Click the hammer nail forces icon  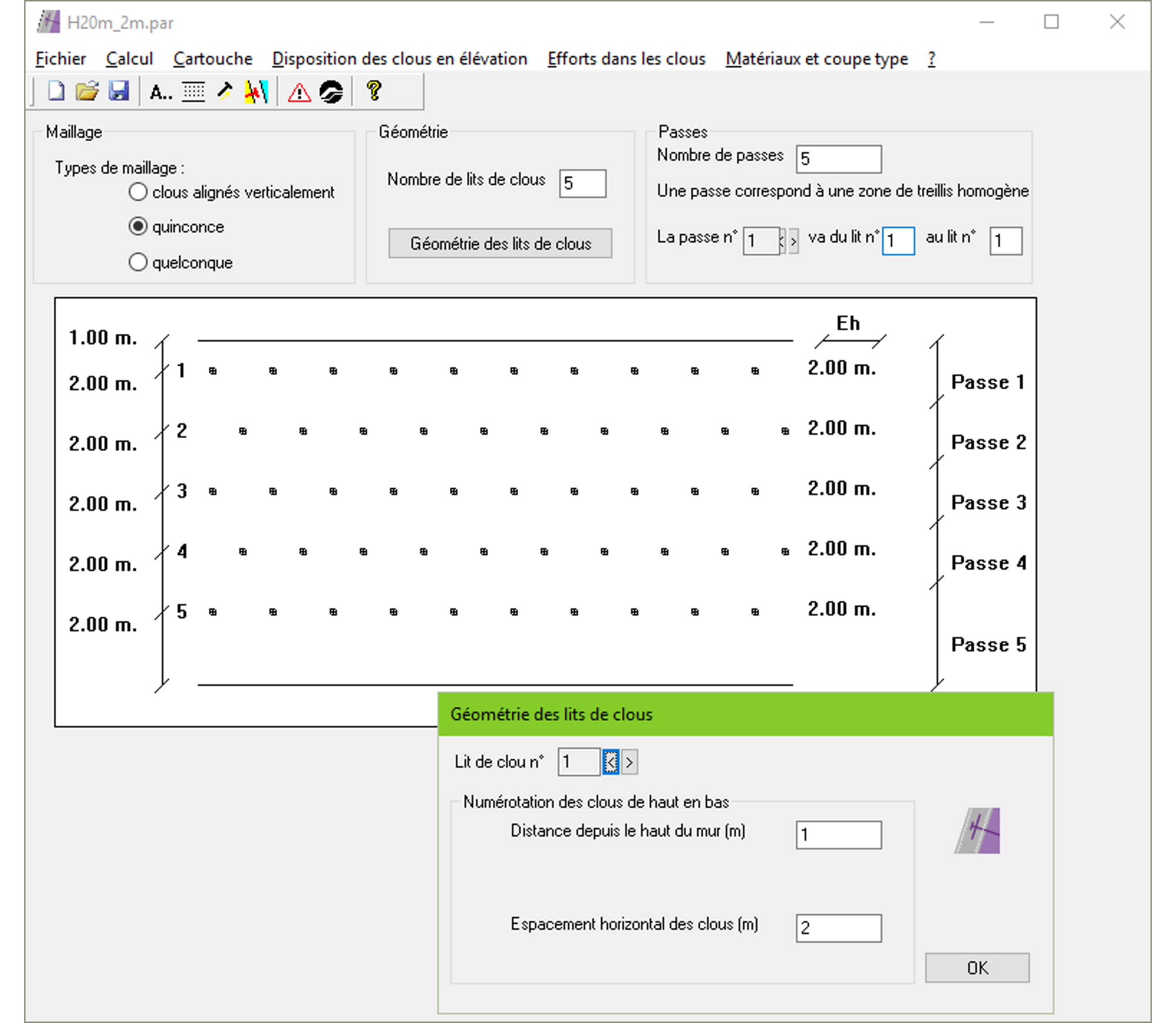[225, 92]
